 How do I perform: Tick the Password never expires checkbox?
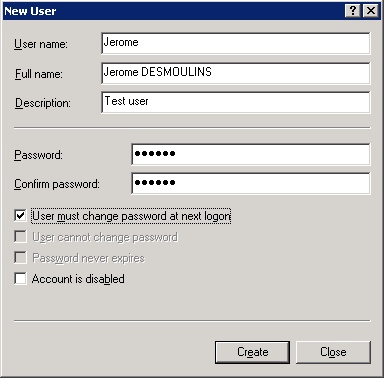pos(20,258)
